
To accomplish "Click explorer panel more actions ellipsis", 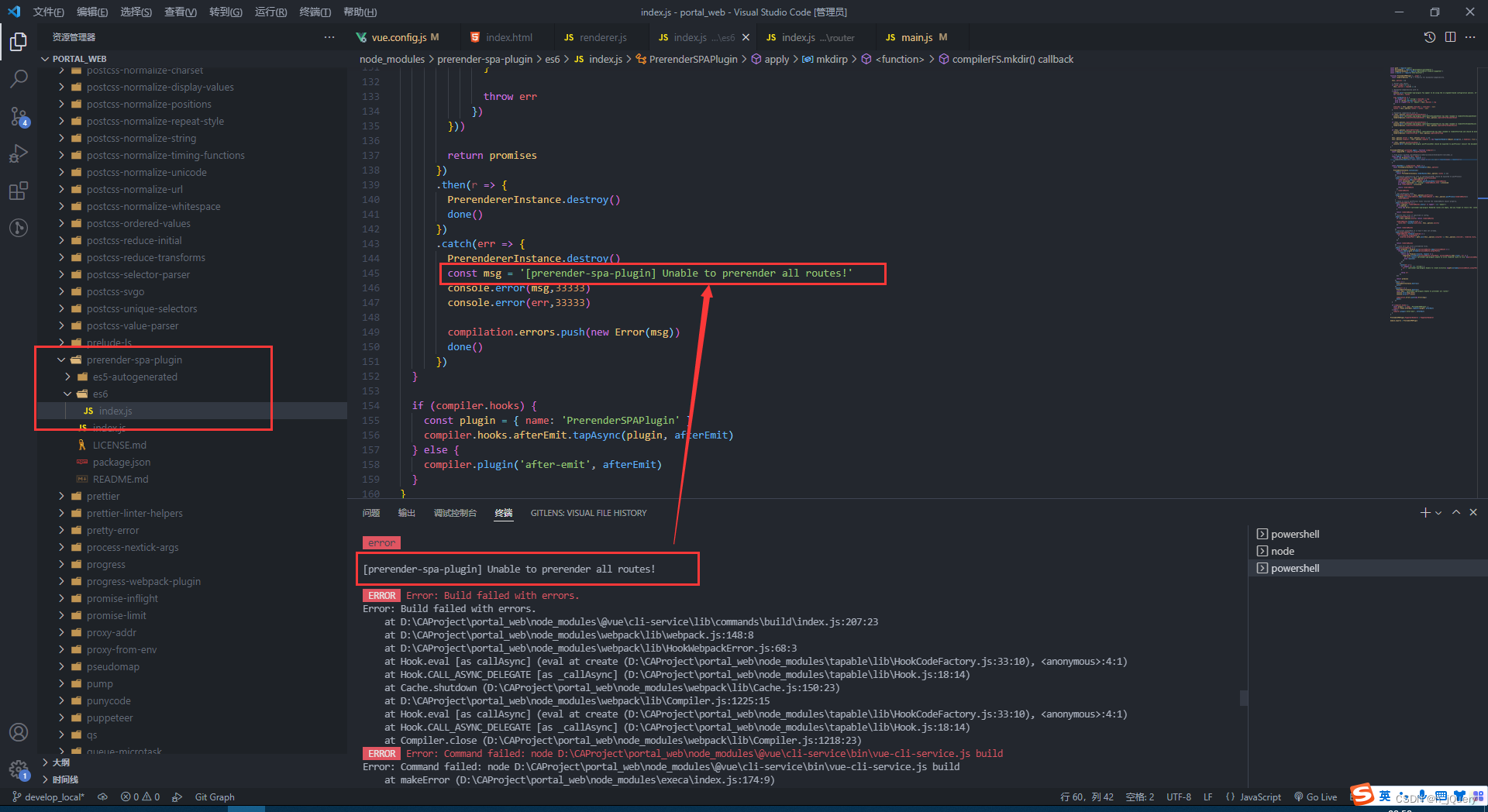I will tap(329, 37).
